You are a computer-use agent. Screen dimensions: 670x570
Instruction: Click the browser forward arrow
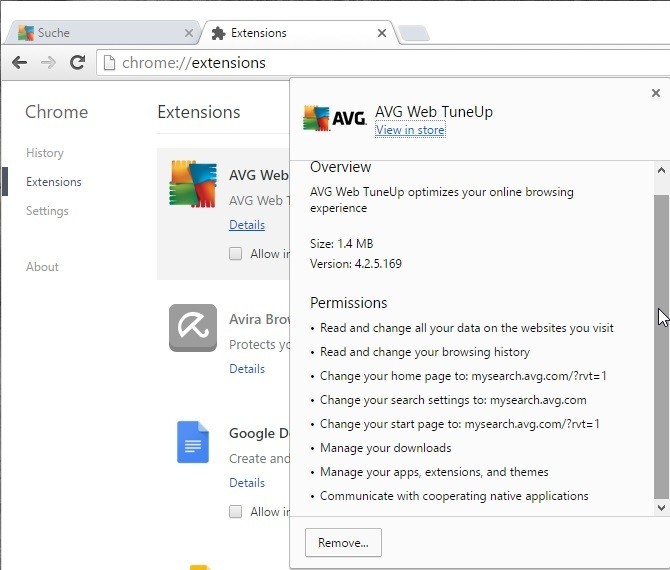(48, 62)
